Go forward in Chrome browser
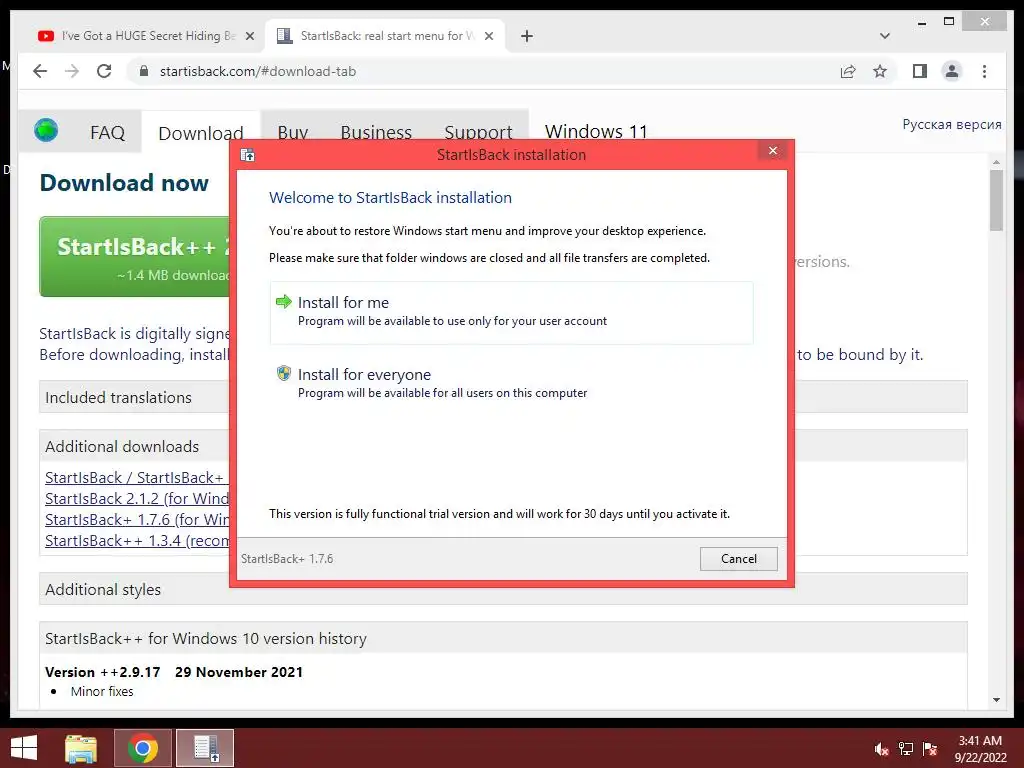This screenshot has width=1024, height=768. pos(72,71)
